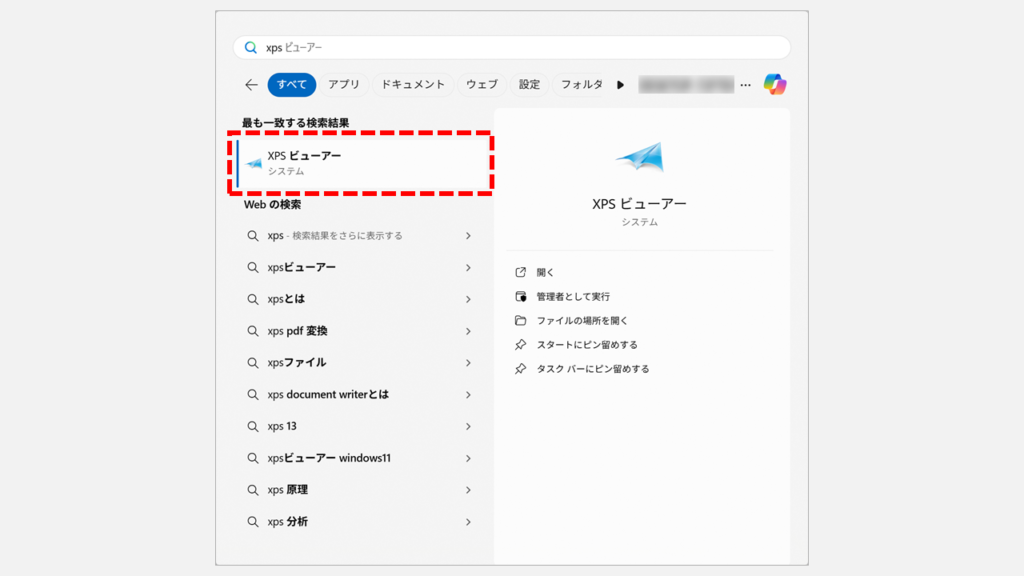Switch to the アプリ filter tab
1024x576 pixels.
click(x=344, y=85)
